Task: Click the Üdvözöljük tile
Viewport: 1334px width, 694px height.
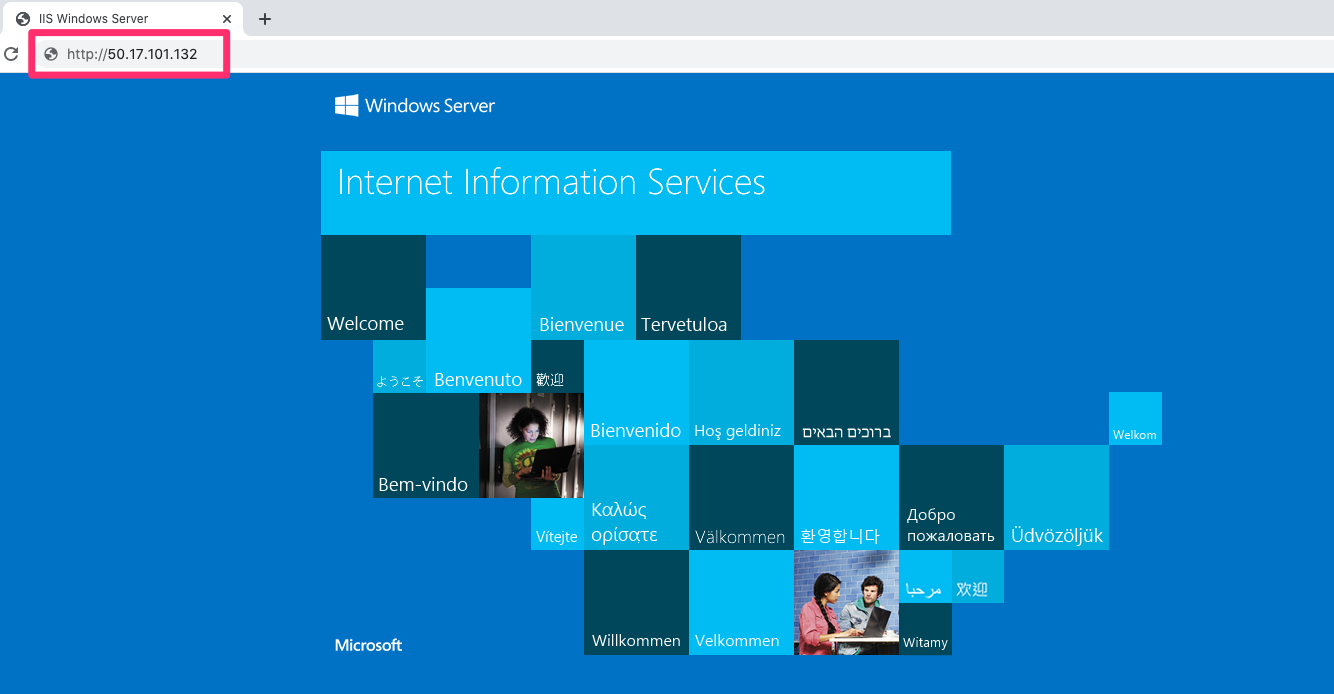Action: [x=1056, y=497]
